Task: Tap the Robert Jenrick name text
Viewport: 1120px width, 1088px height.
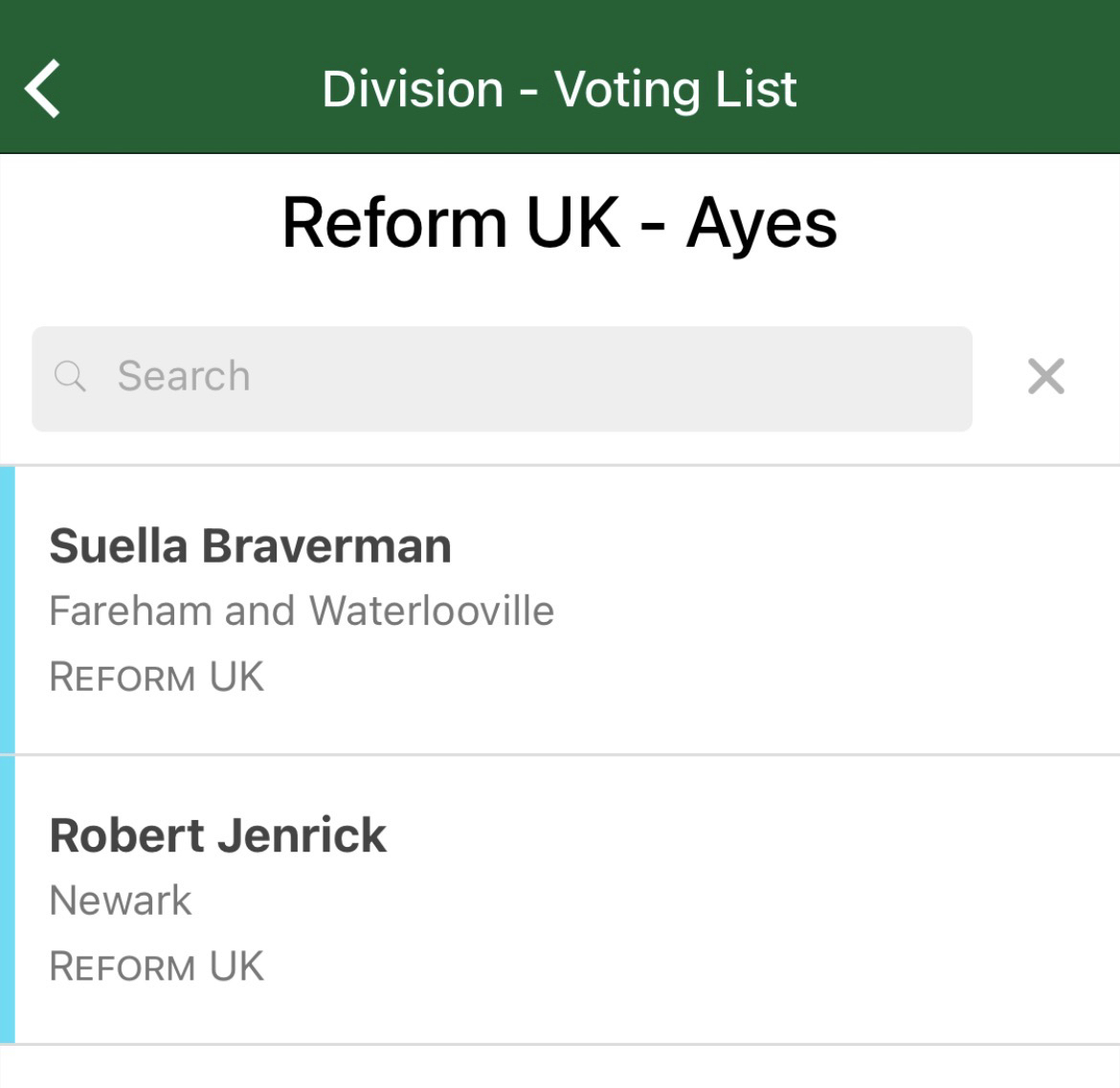Action: tap(218, 835)
